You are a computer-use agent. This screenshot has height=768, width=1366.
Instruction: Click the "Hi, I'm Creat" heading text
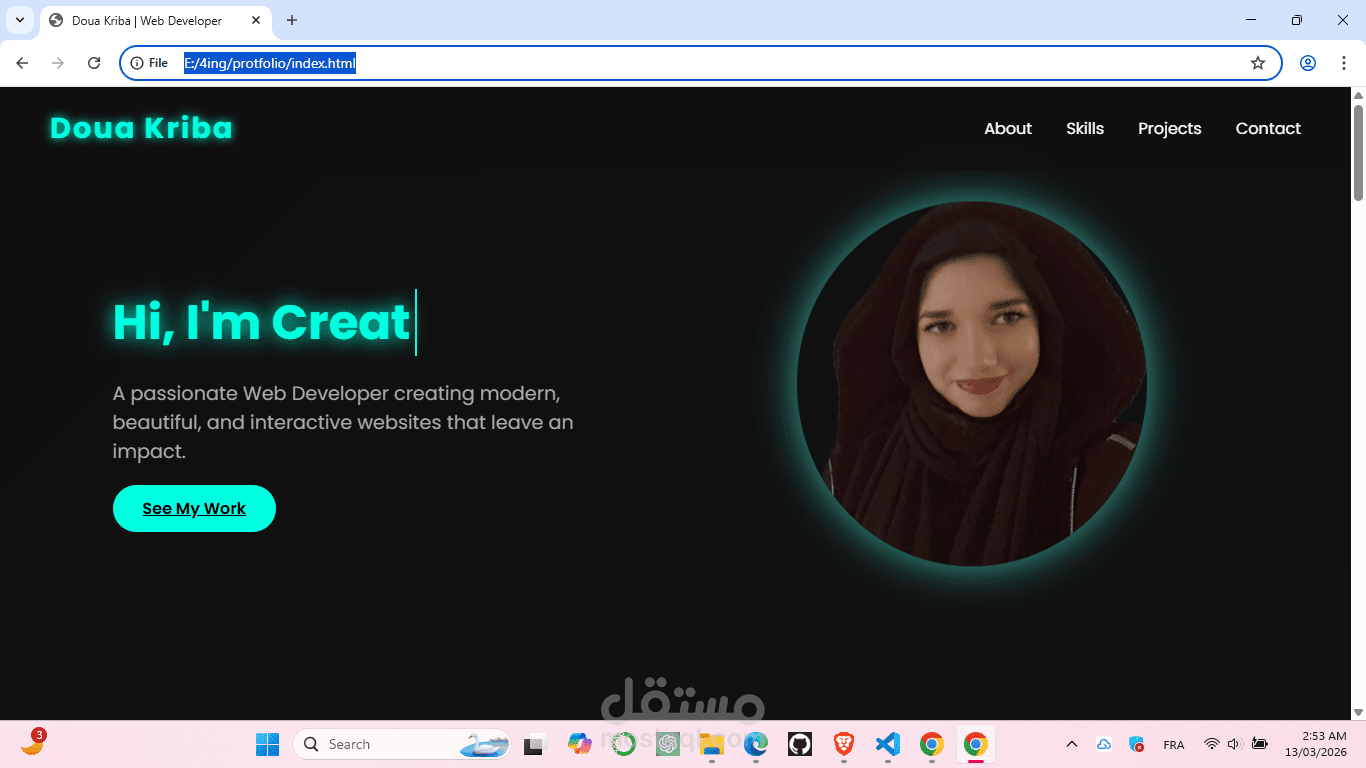click(x=261, y=322)
